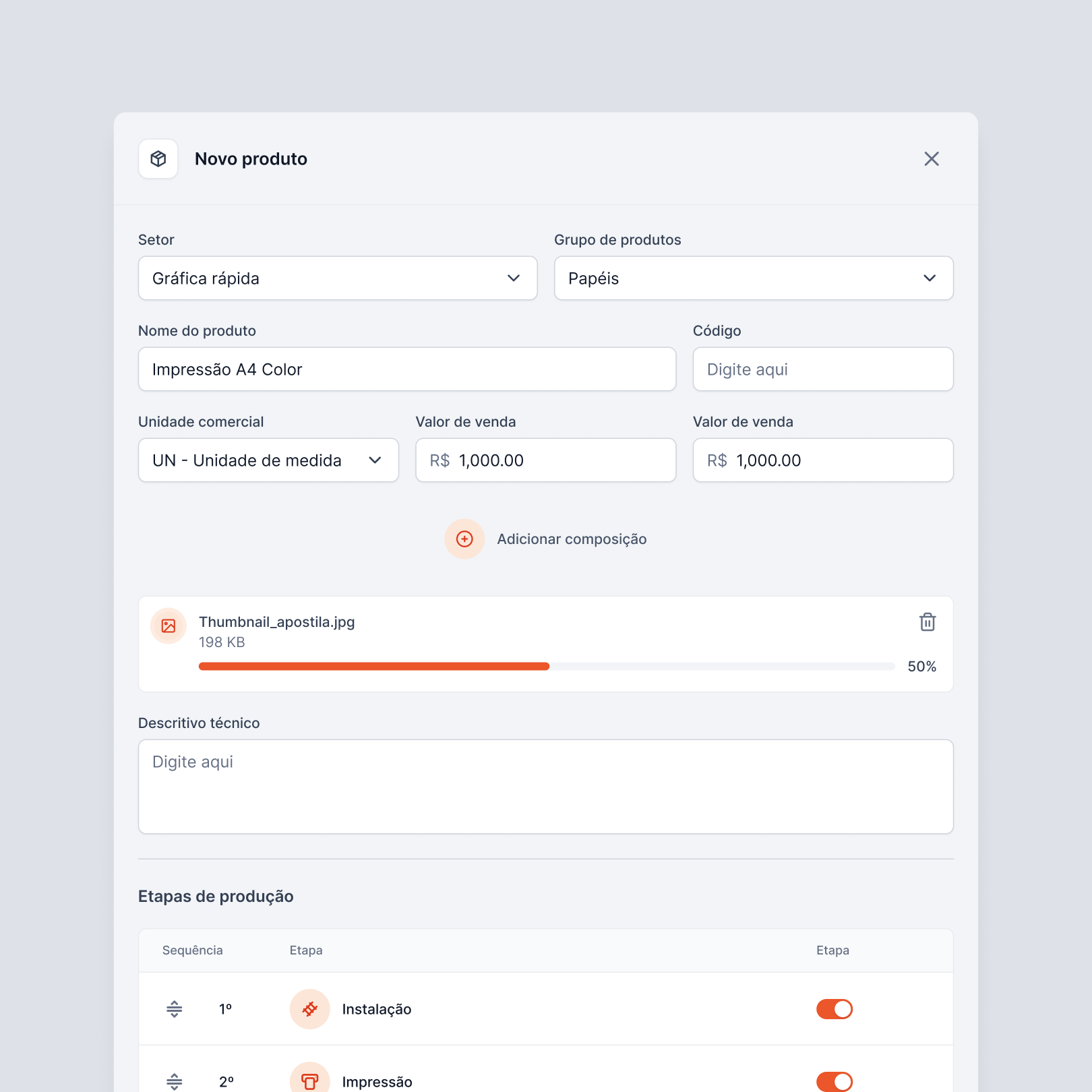Viewport: 1092px width, 1092px height.
Task: Focus the Código input field
Action: click(822, 369)
